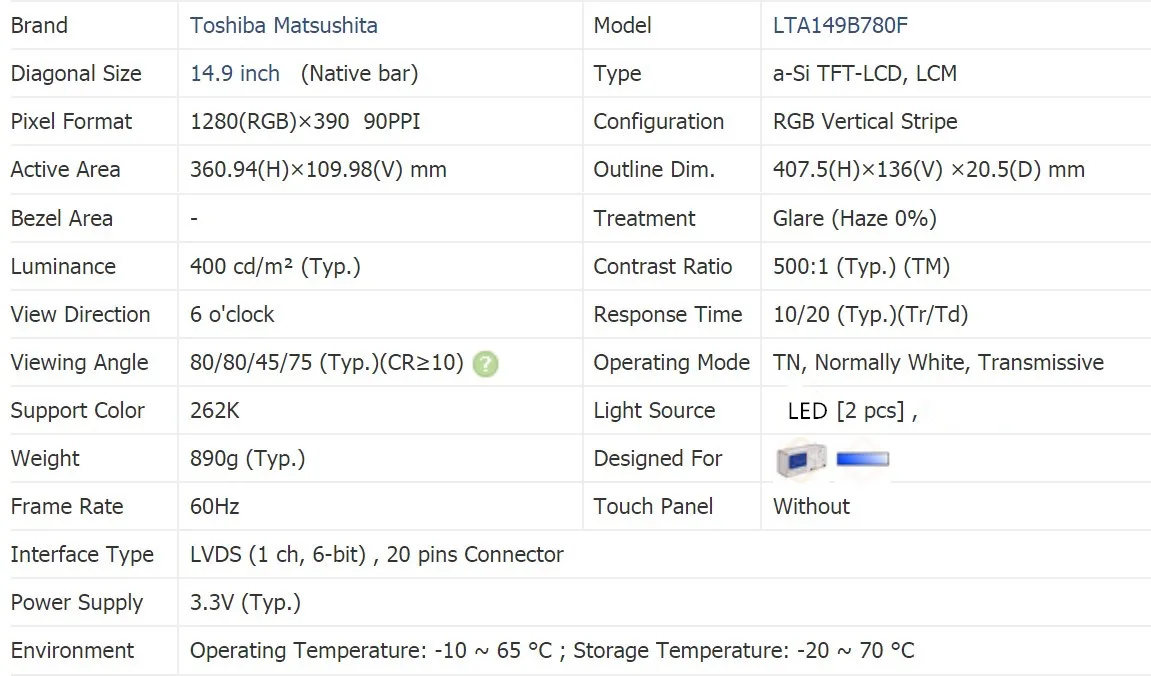This screenshot has width=1151, height=676.
Task: Follow the 14.9 inch size link
Action: [235, 73]
